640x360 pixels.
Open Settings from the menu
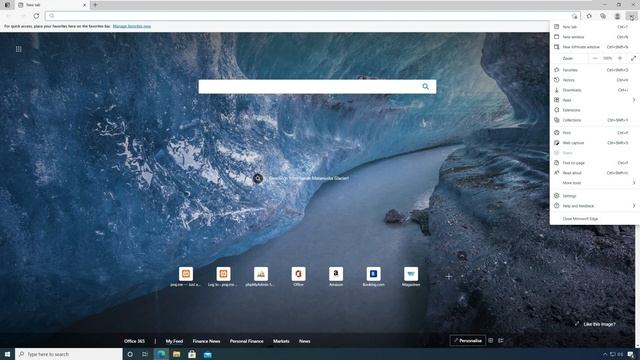pyautogui.click(x=595, y=196)
